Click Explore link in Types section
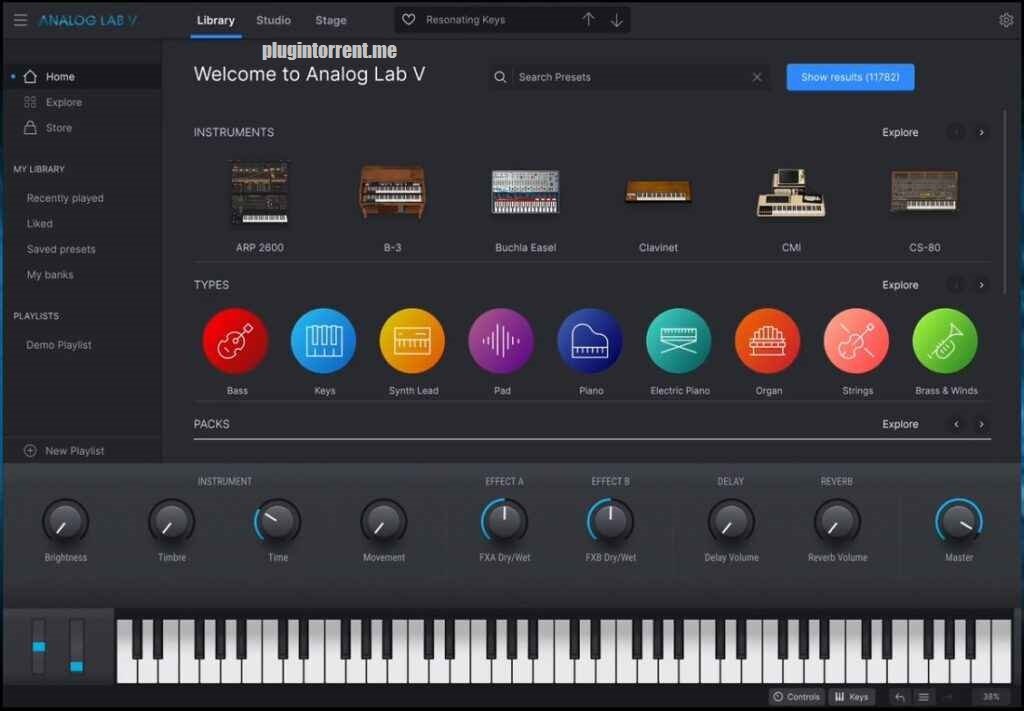 900,285
